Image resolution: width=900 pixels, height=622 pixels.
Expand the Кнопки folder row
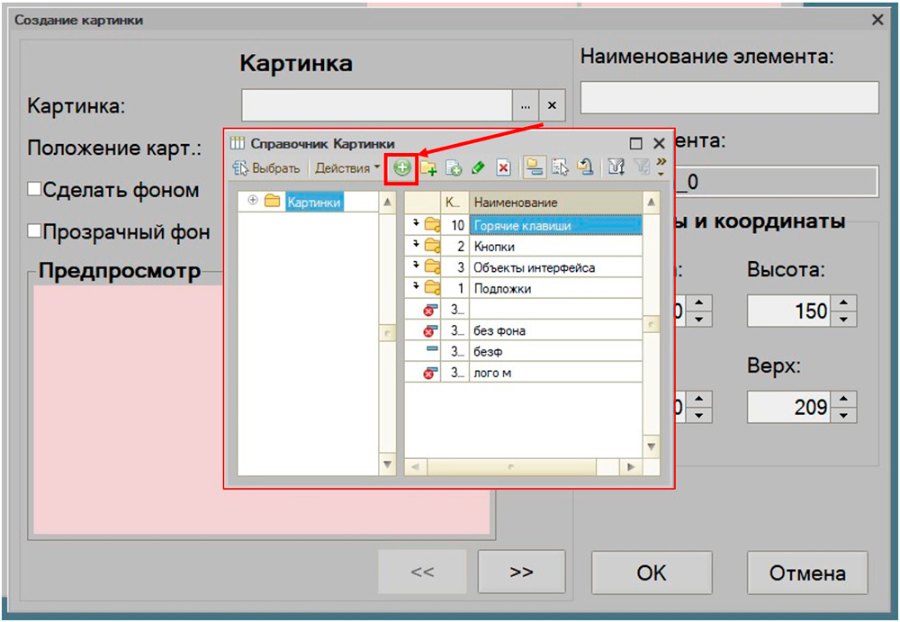coord(416,243)
